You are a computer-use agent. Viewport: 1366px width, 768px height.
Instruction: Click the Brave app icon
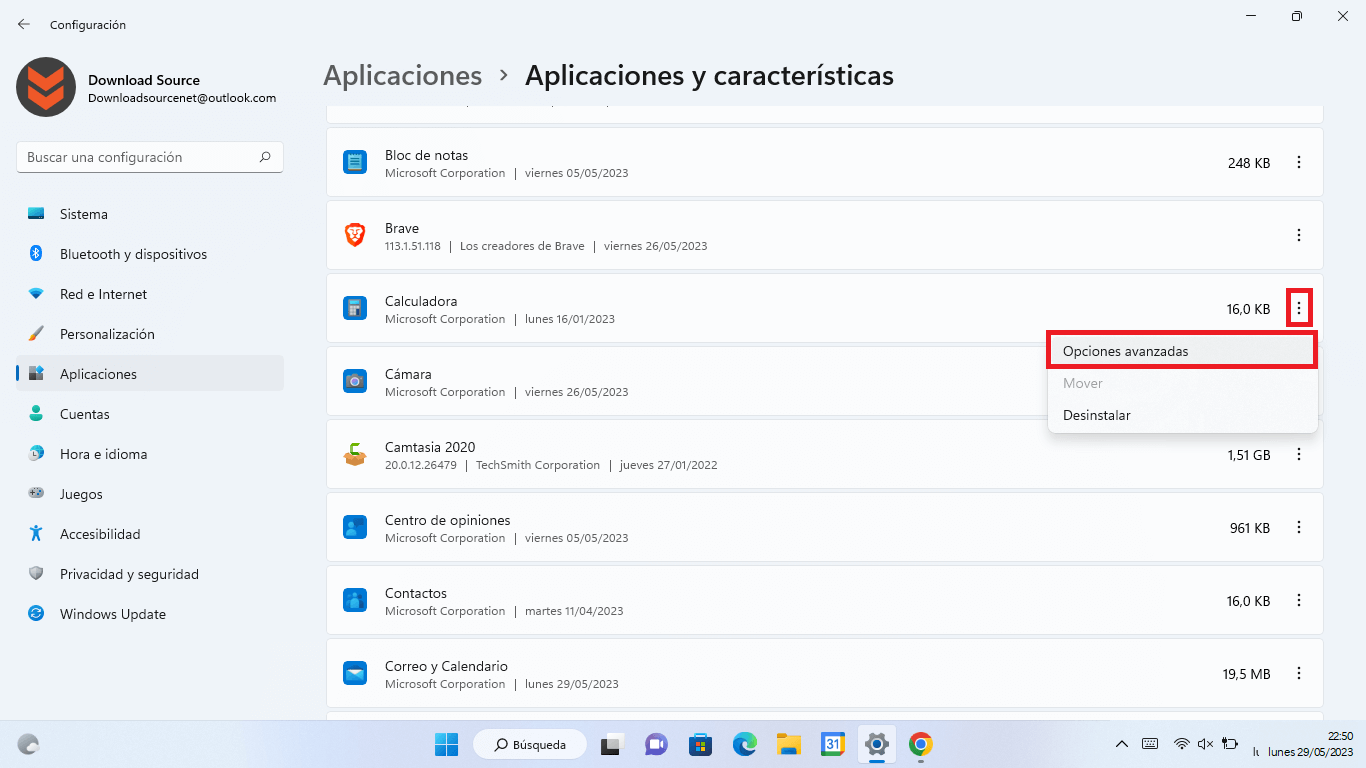(355, 236)
